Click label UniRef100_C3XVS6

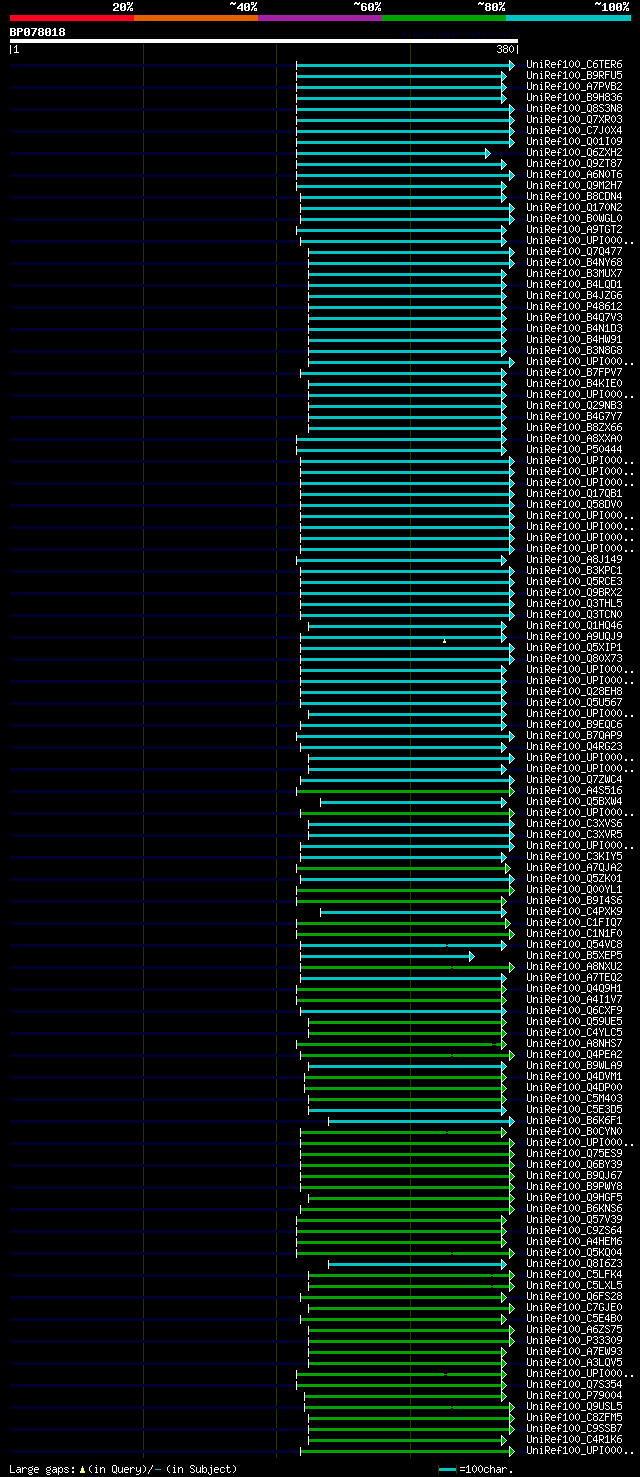574,824
